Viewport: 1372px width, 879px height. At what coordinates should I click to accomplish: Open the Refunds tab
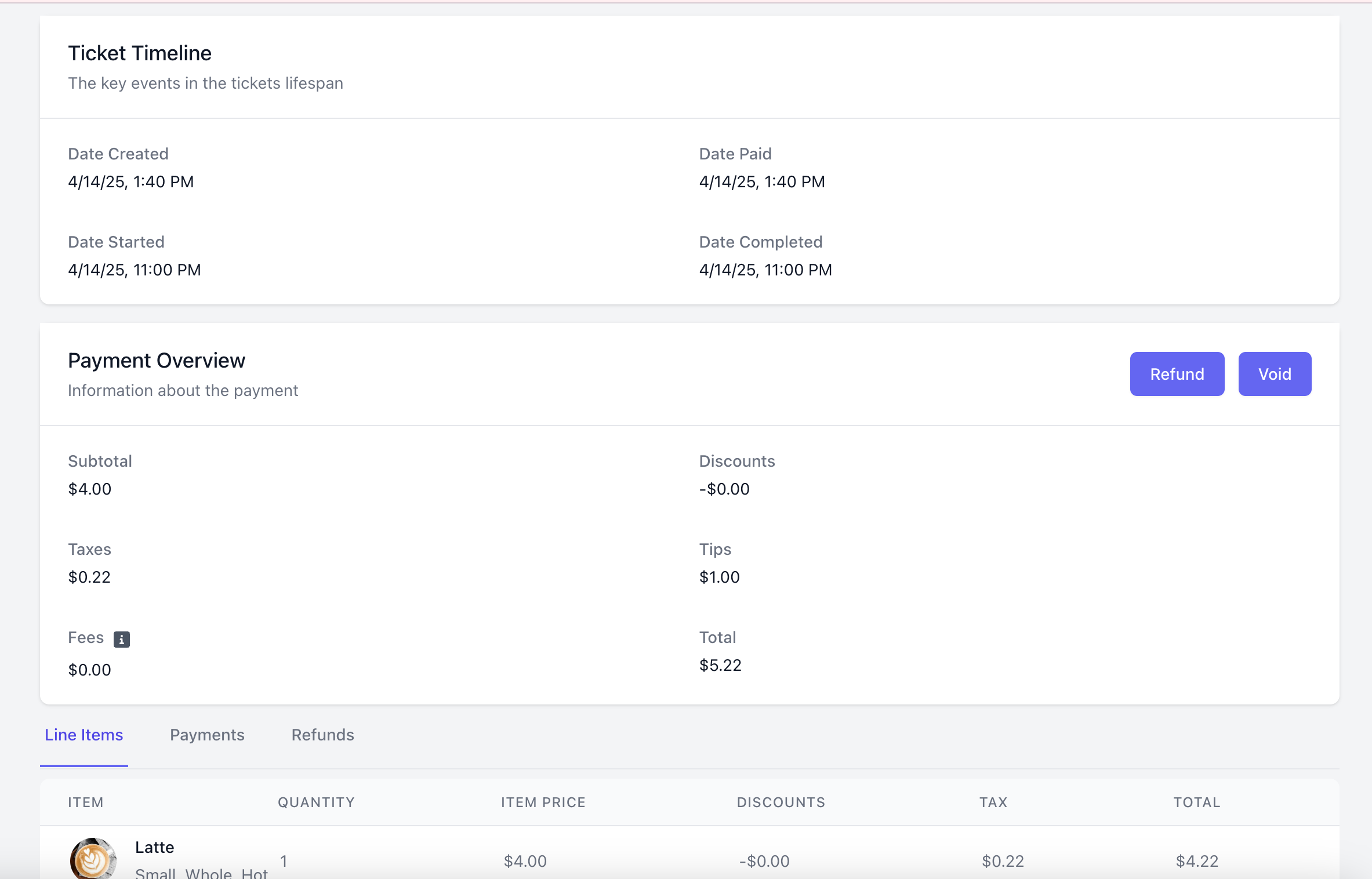[322, 735]
